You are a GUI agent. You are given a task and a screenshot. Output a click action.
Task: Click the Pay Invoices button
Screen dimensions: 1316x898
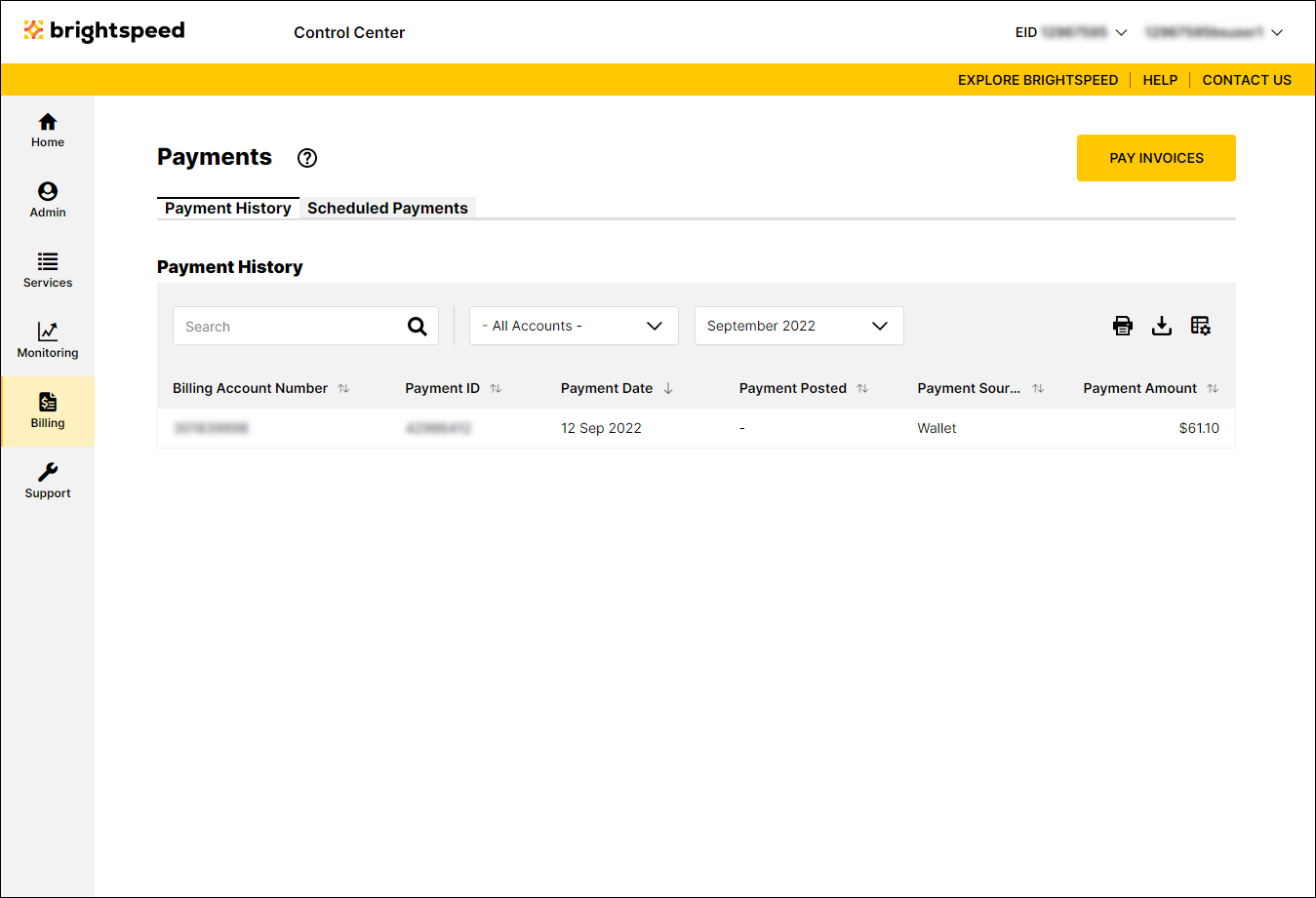(1156, 158)
